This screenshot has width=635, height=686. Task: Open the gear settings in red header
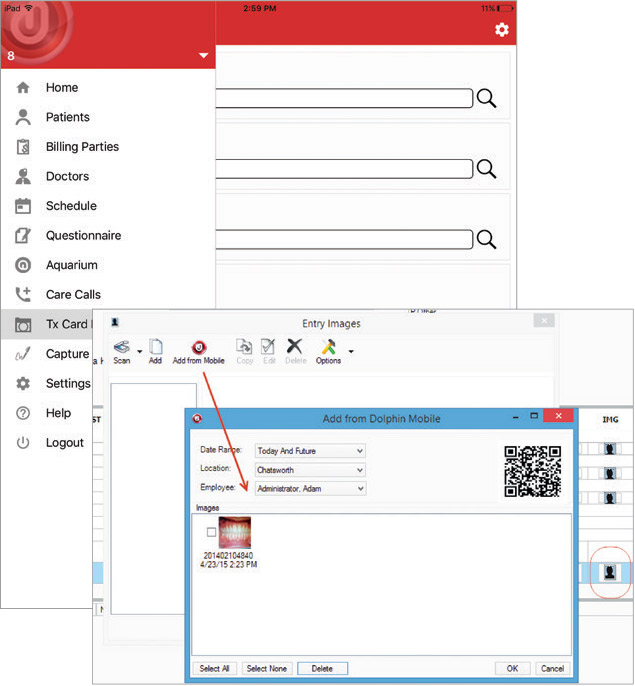502,30
